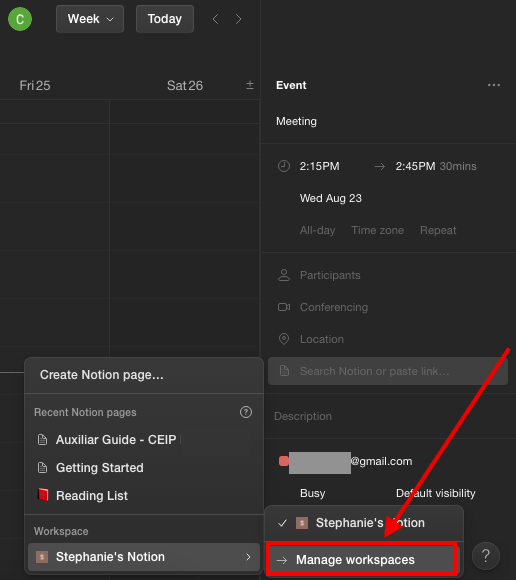This screenshot has height=580, width=516.
Task: Change the Default visibility setting
Action: point(435,493)
